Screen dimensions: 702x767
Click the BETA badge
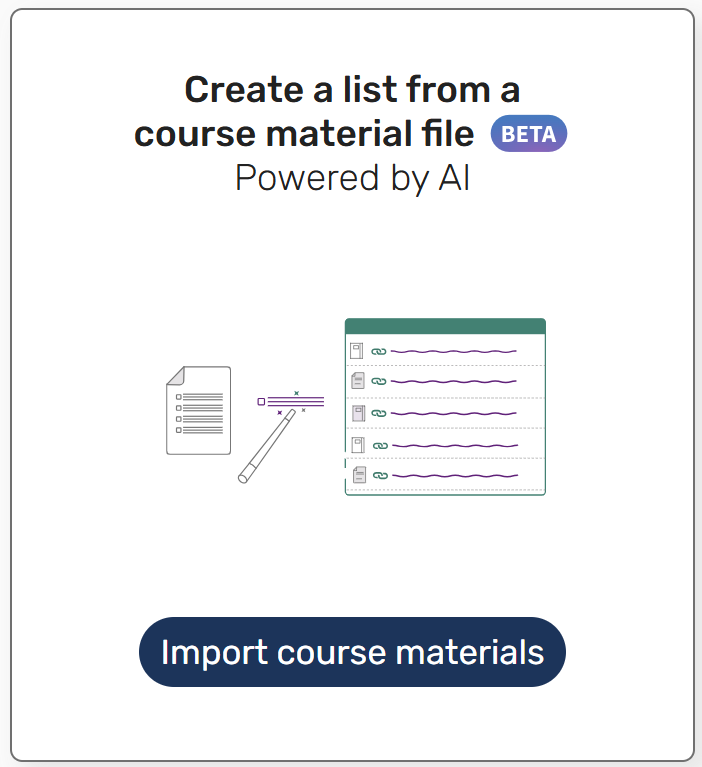(x=528, y=134)
